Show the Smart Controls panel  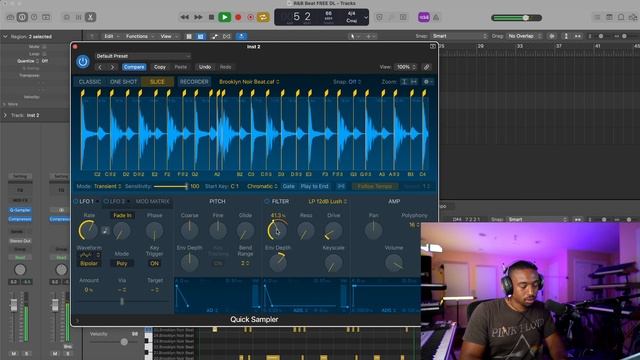tap(67, 17)
